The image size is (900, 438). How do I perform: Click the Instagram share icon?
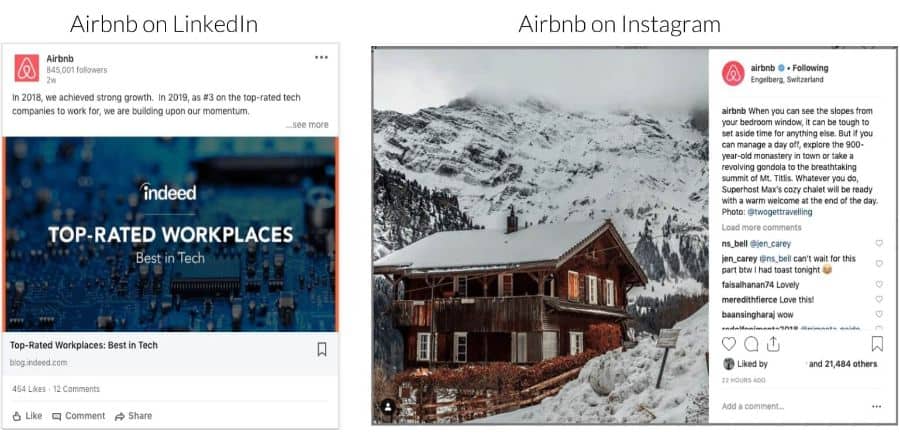tap(773, 344)
